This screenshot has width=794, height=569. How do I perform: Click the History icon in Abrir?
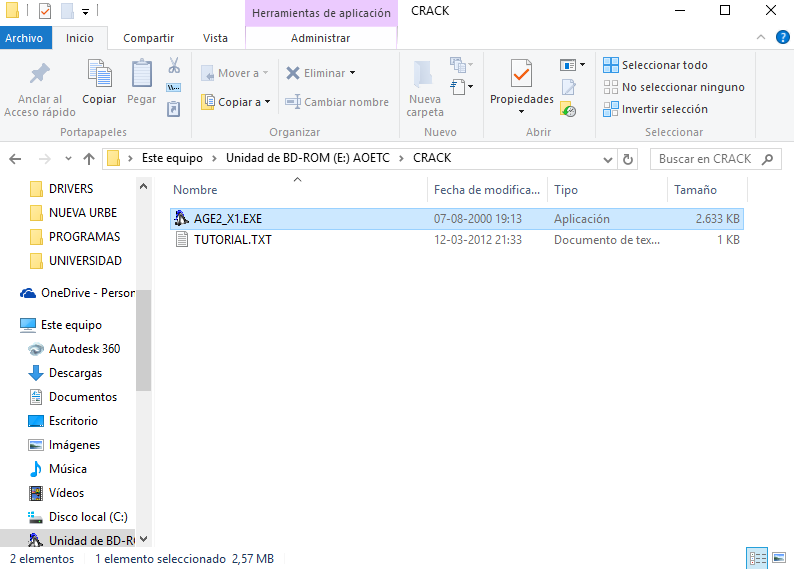(568, 109)
